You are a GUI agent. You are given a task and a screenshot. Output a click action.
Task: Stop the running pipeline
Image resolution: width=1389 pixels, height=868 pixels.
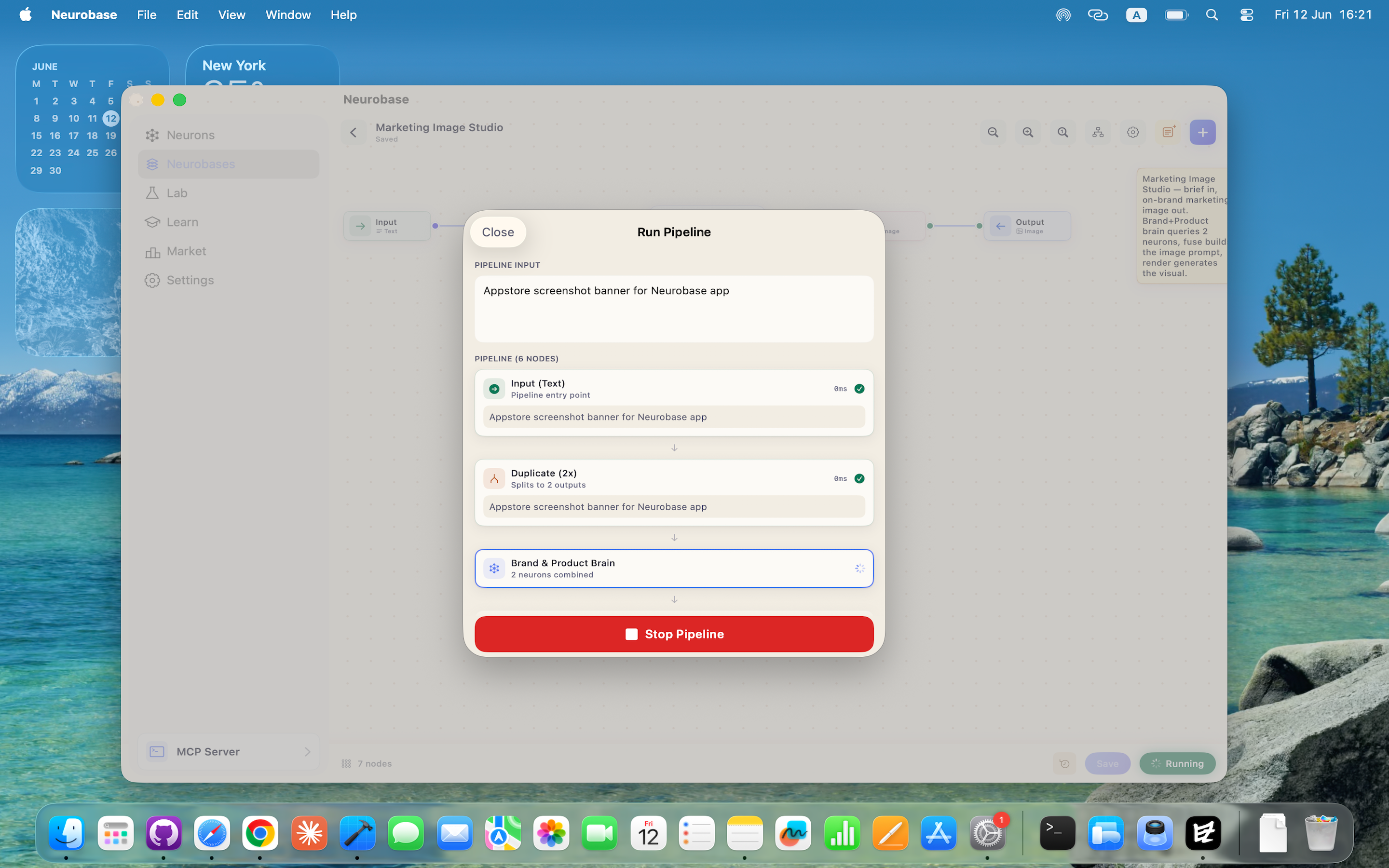click(674, 634)
